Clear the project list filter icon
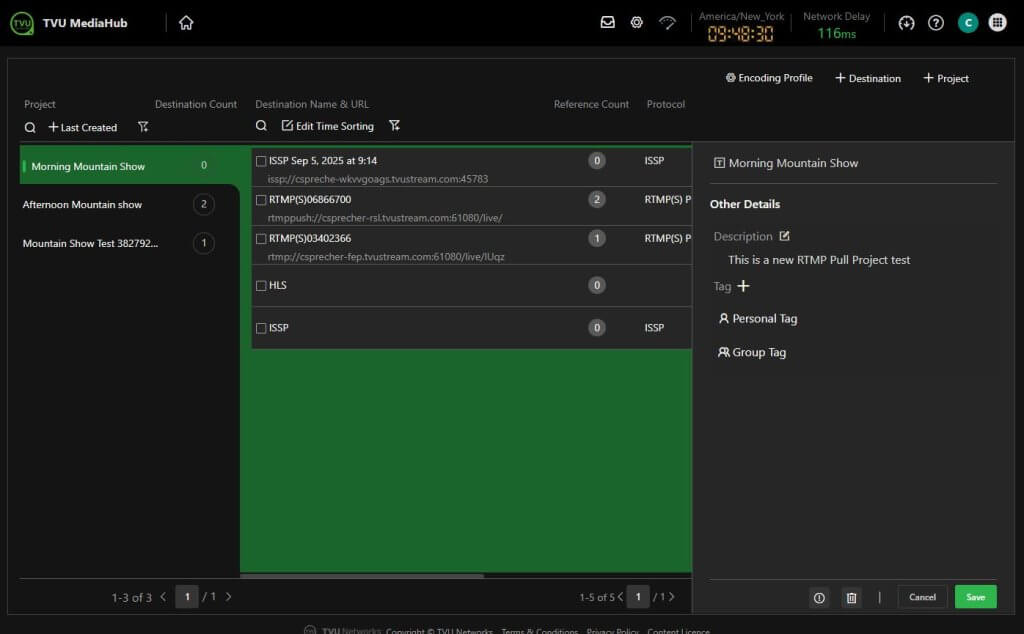1024x634 pixels. point(143,127)
